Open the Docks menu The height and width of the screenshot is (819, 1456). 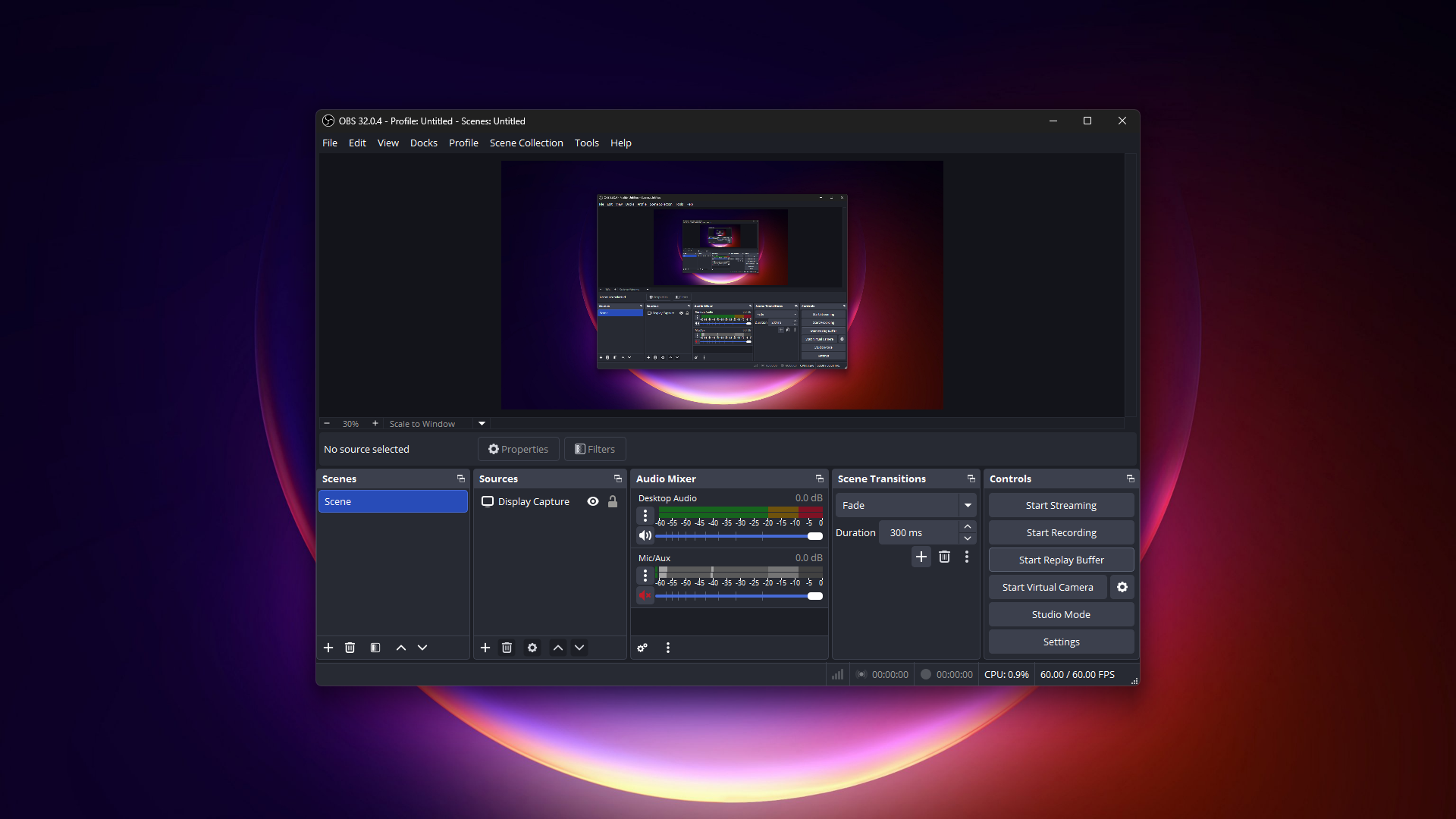point(423,143)
